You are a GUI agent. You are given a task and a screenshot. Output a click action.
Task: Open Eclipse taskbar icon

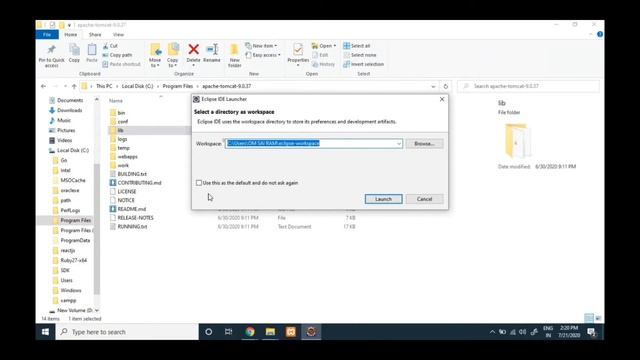point(311,332)
